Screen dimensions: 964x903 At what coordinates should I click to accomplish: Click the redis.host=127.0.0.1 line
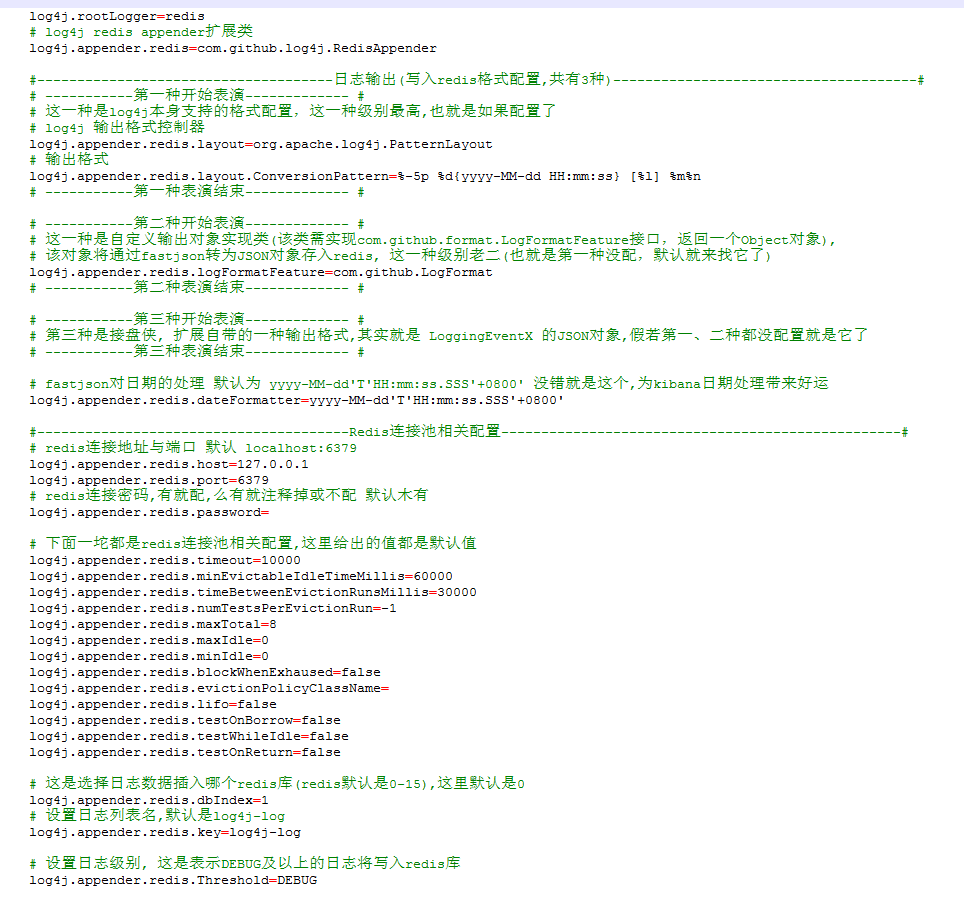coord(169,464)
